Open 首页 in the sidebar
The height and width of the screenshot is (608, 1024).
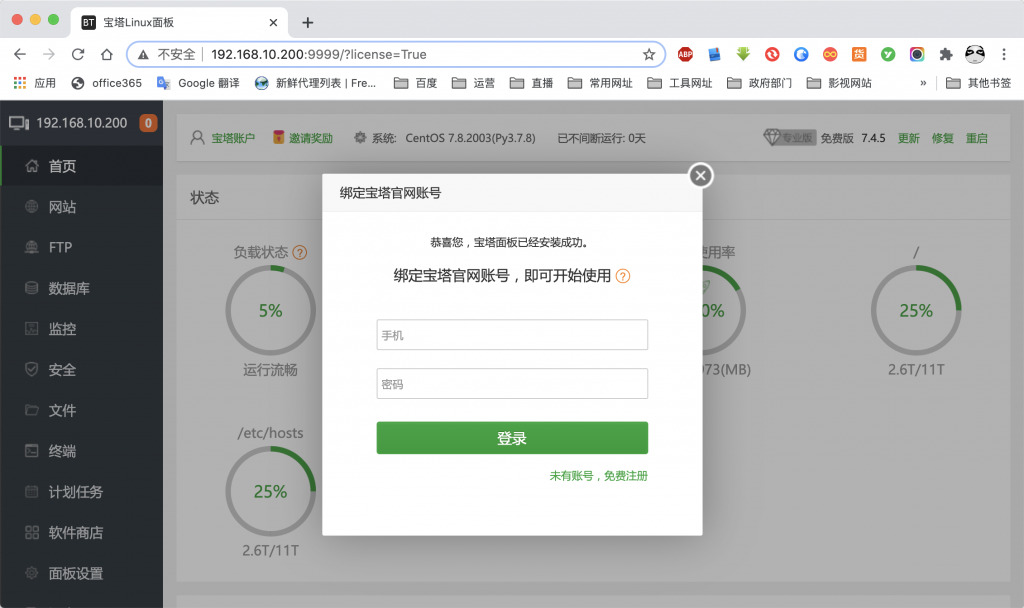[x=82, y=166]
